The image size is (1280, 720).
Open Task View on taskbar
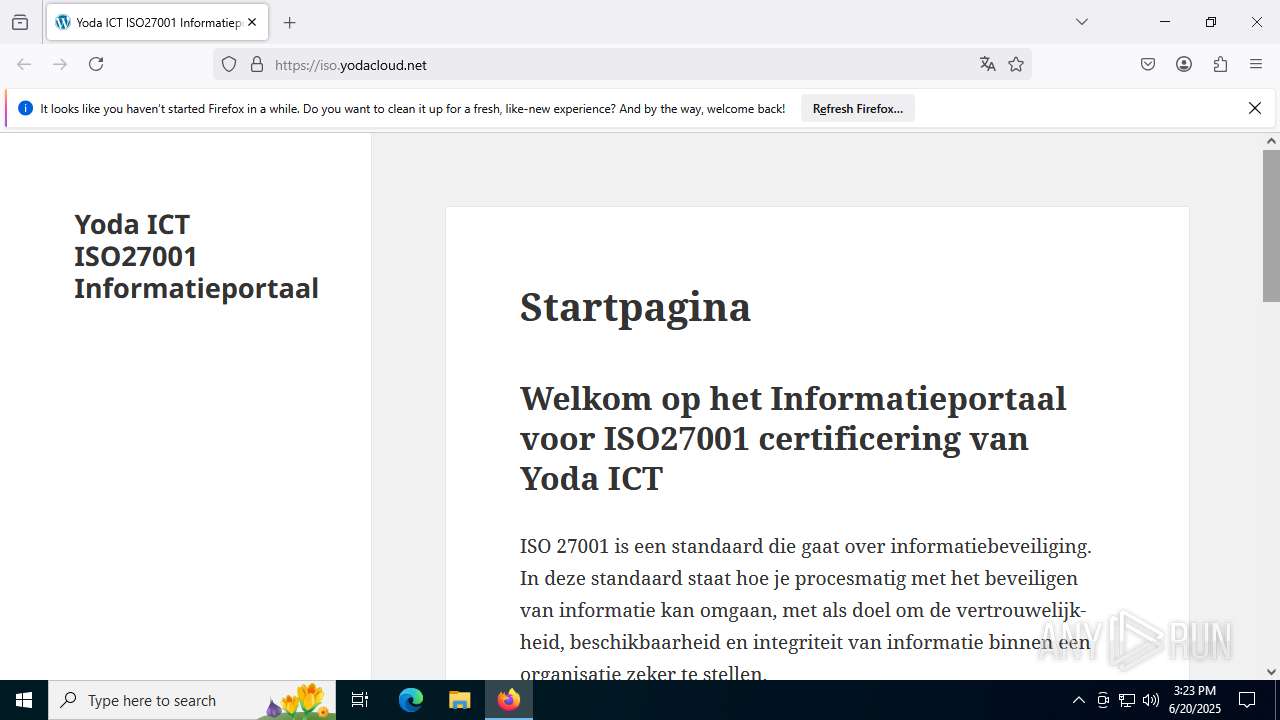pyautogui.click(x=360, y=700)
